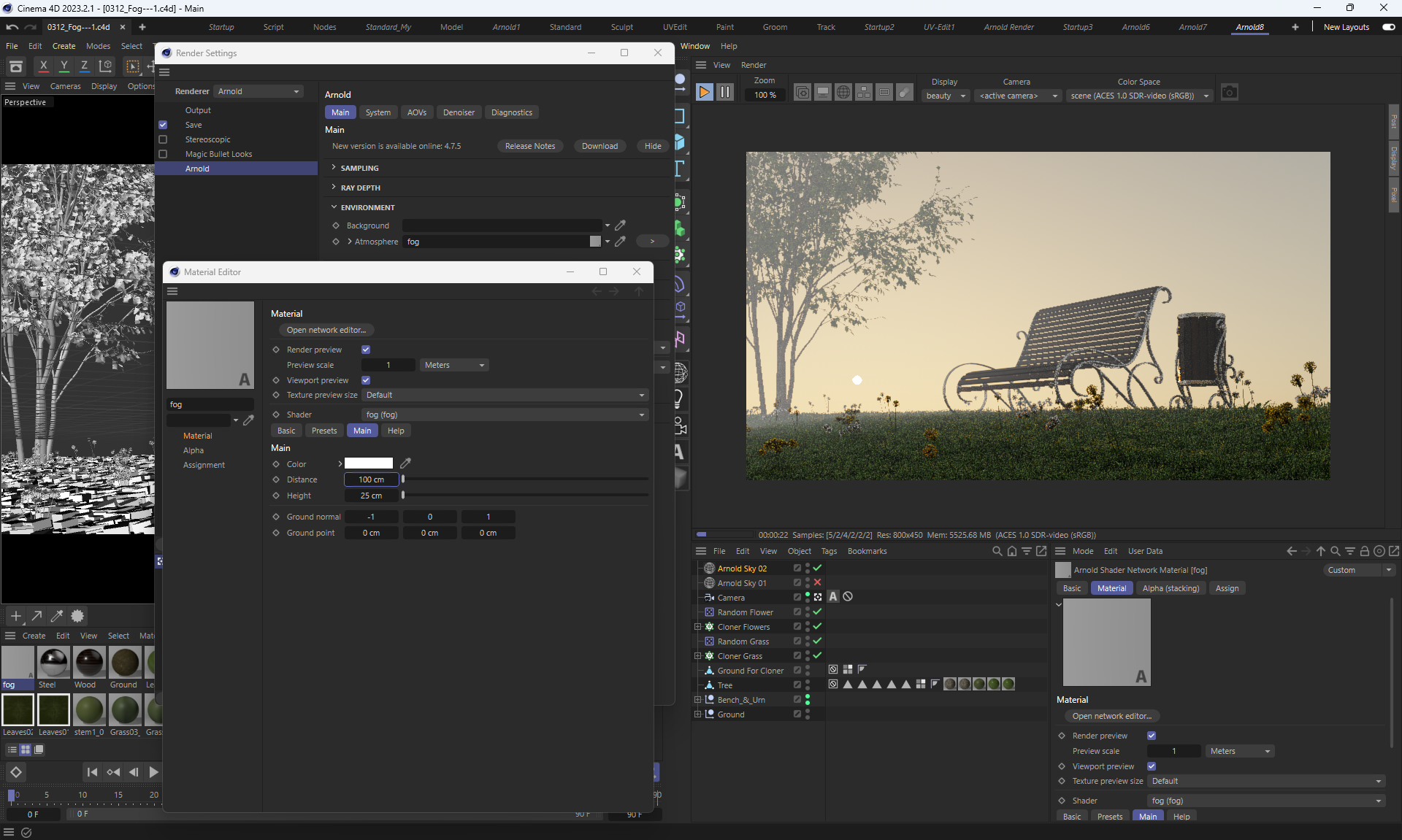Click the eyedropper next to Atmosphere field
1402x840 pixels.
pyautogui.click(x=620, y=242)
